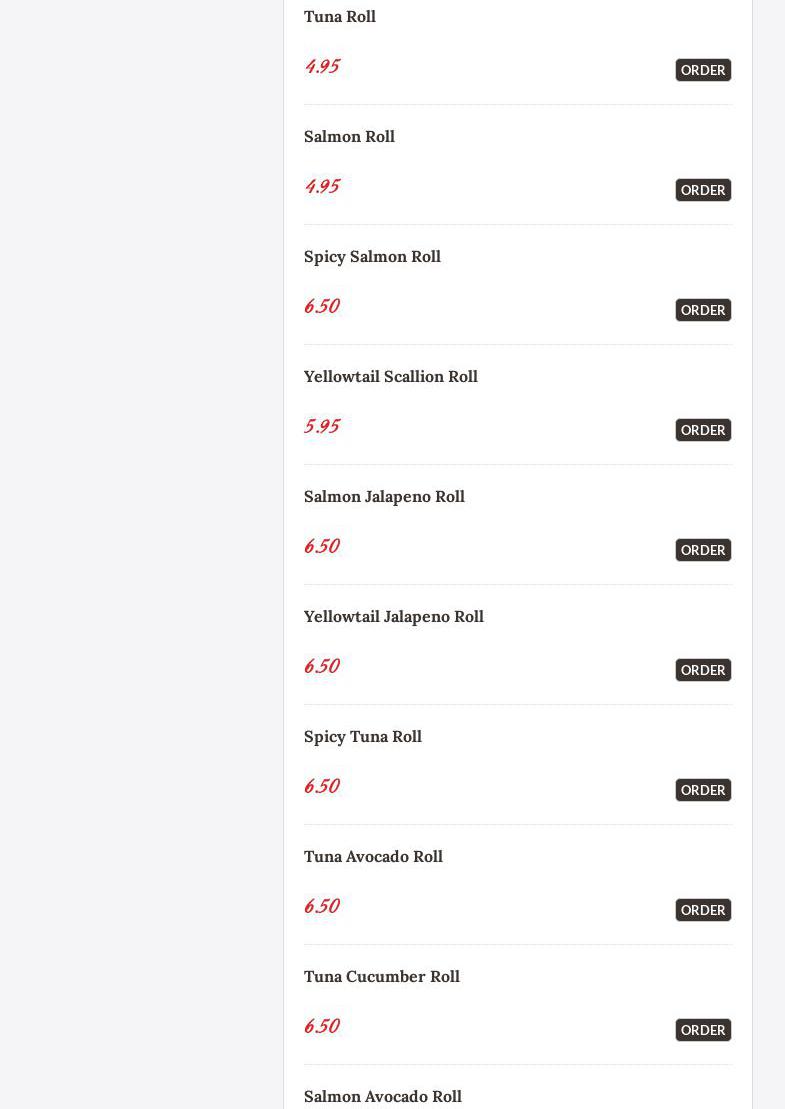
Task: Select the Salmon Roll item name
Action: [349, 137]
